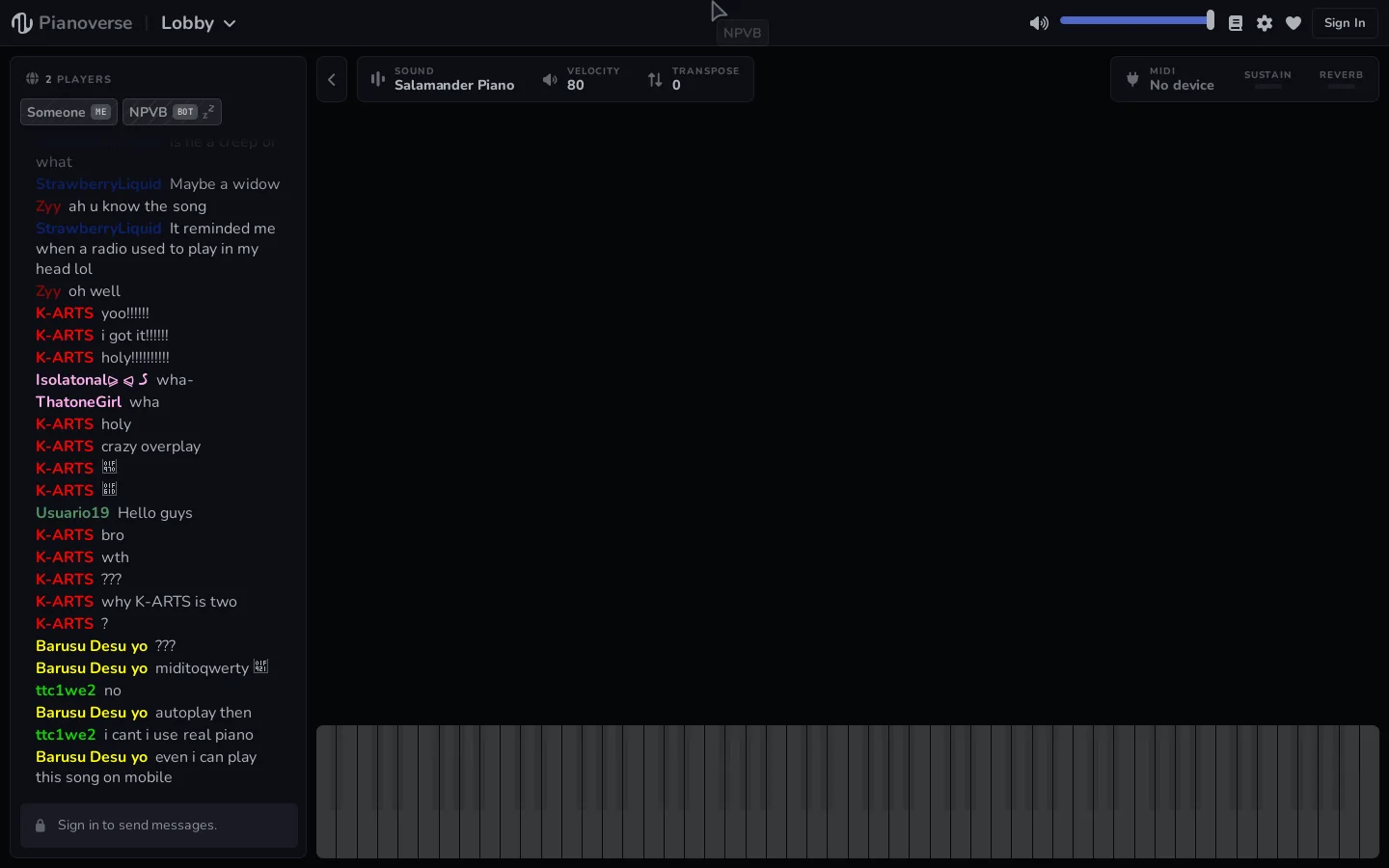Image resolution: width=1389 pixels, height=868 pixels.
Task: Adjust the master volume slider
Action: (x=1137, y=20)
